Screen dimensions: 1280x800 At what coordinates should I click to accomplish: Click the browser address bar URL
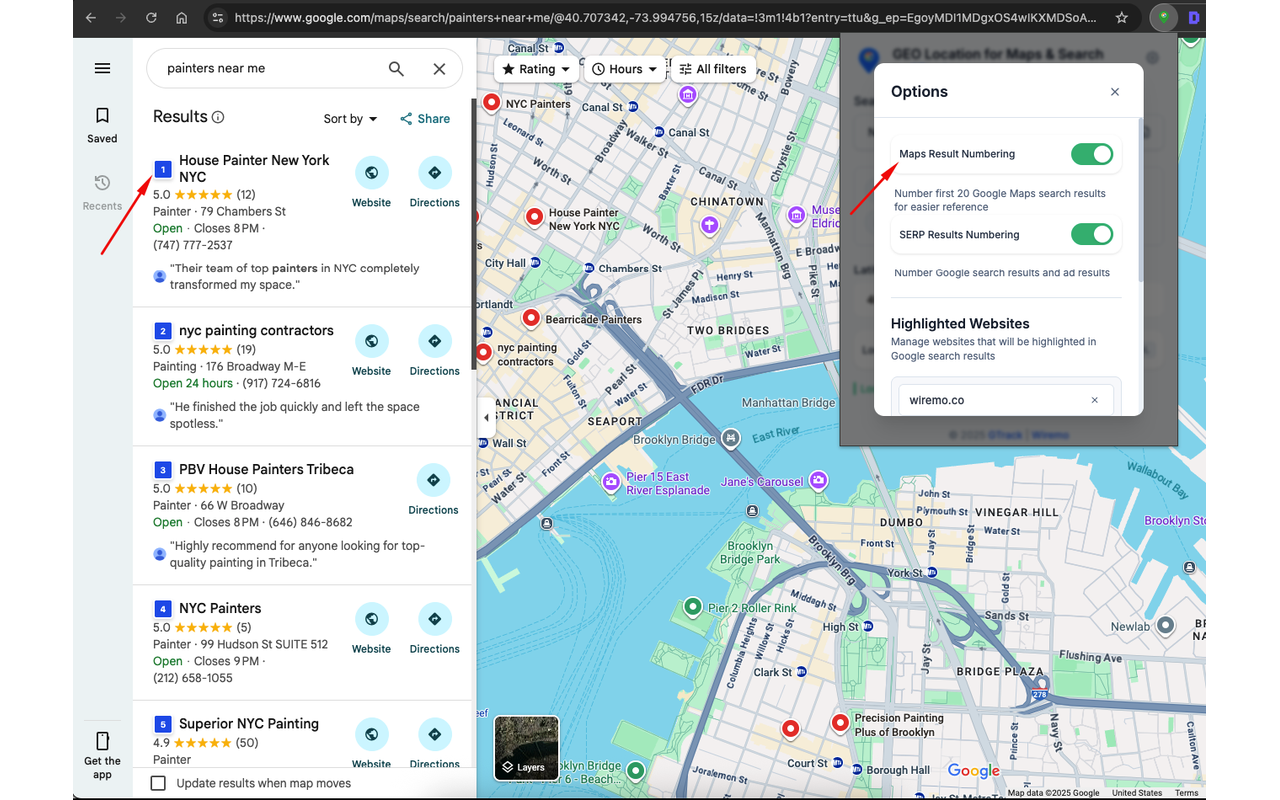point(665,18)
